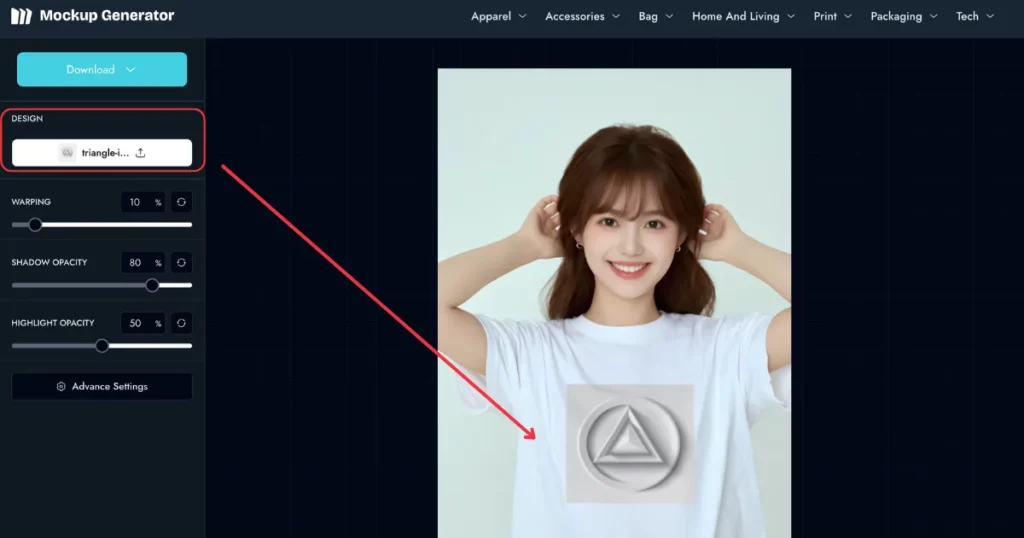
Task: Click the Shadow Opacity slider handle
Action: (152, 285)
